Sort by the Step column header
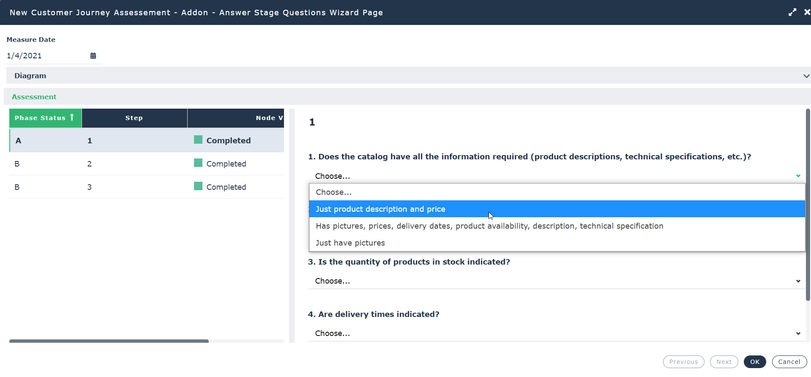811x377 pixels. (x=134, y=118)
